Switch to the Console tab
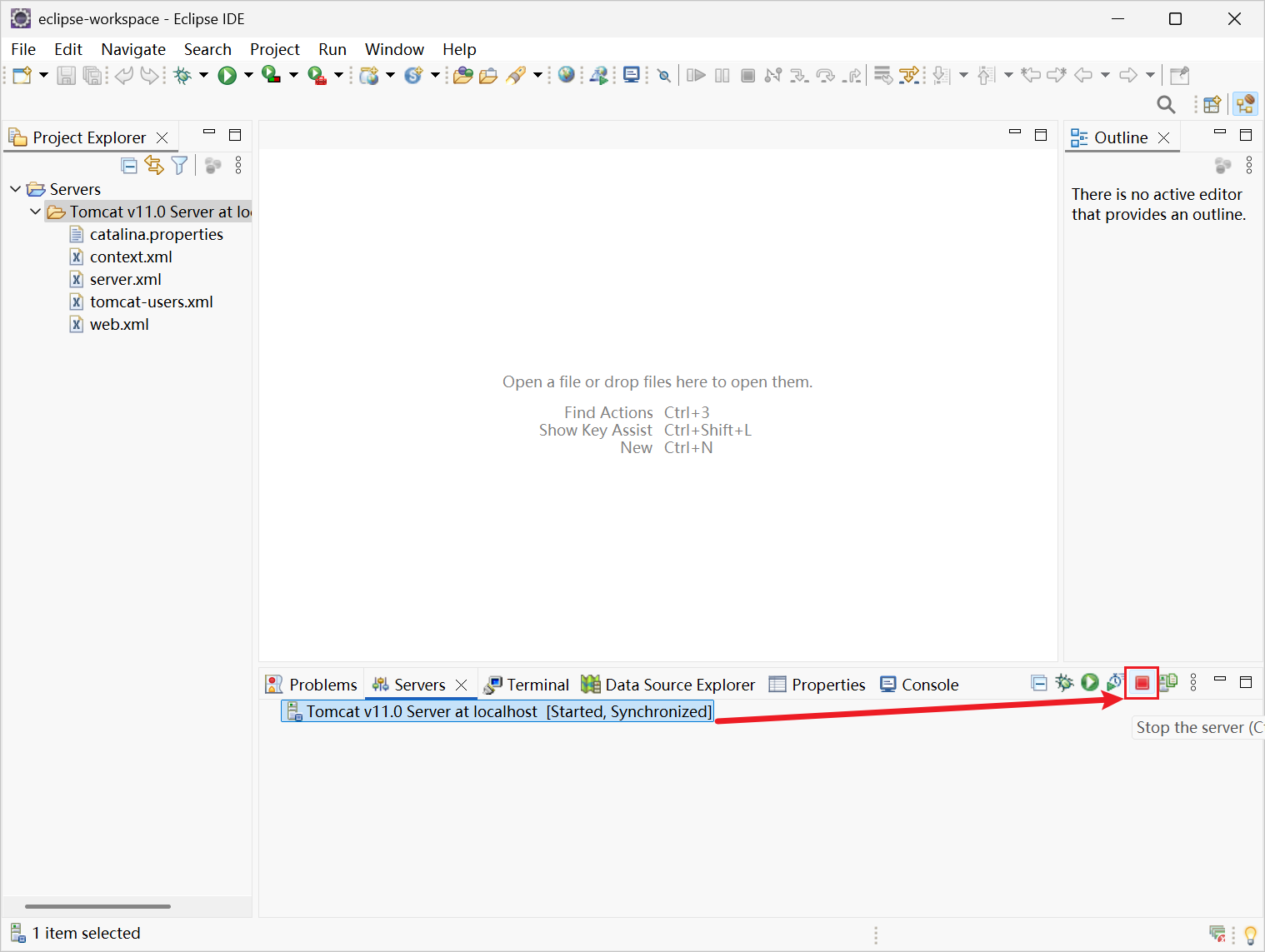This screenshot has width=1265, height=952. [919, 685]
